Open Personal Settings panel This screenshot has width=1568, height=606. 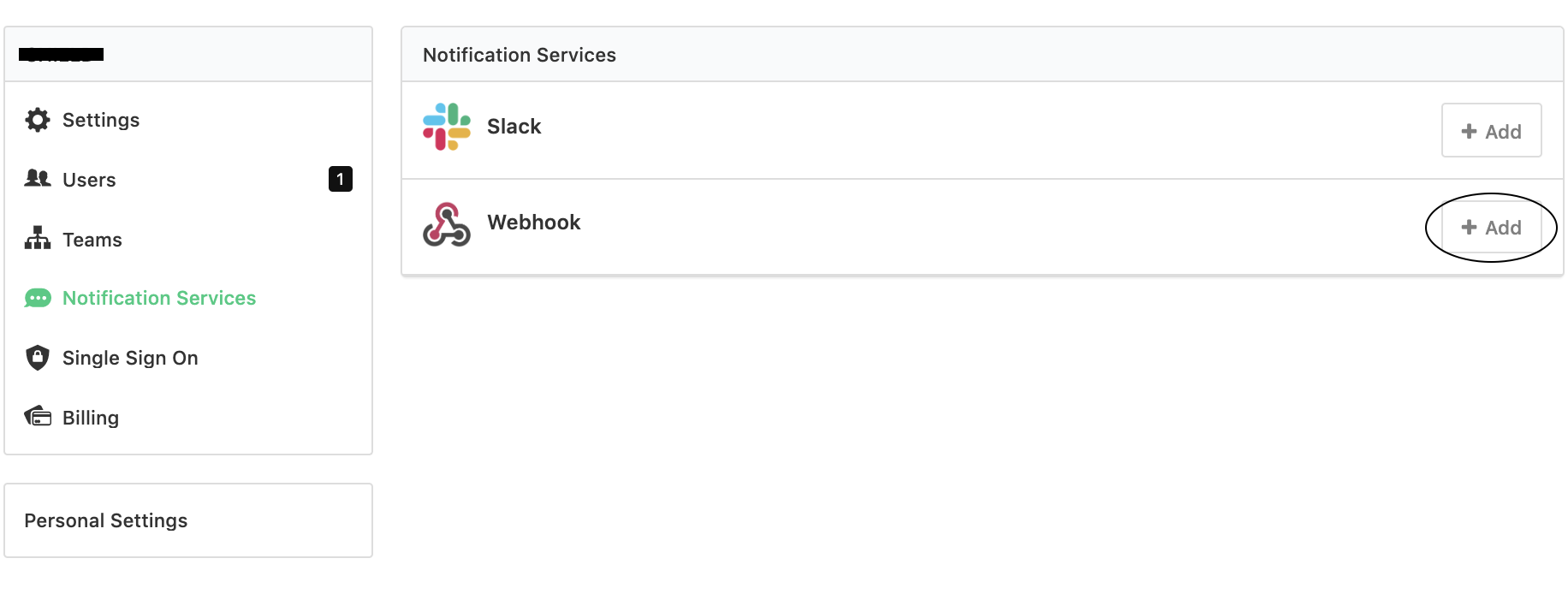pos(106,520)
